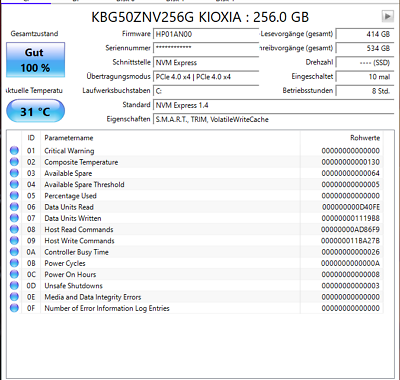This screenshot has width=400, height=380.
Task: Click the status circle for Power Cycles
Action: click(14, 263)
